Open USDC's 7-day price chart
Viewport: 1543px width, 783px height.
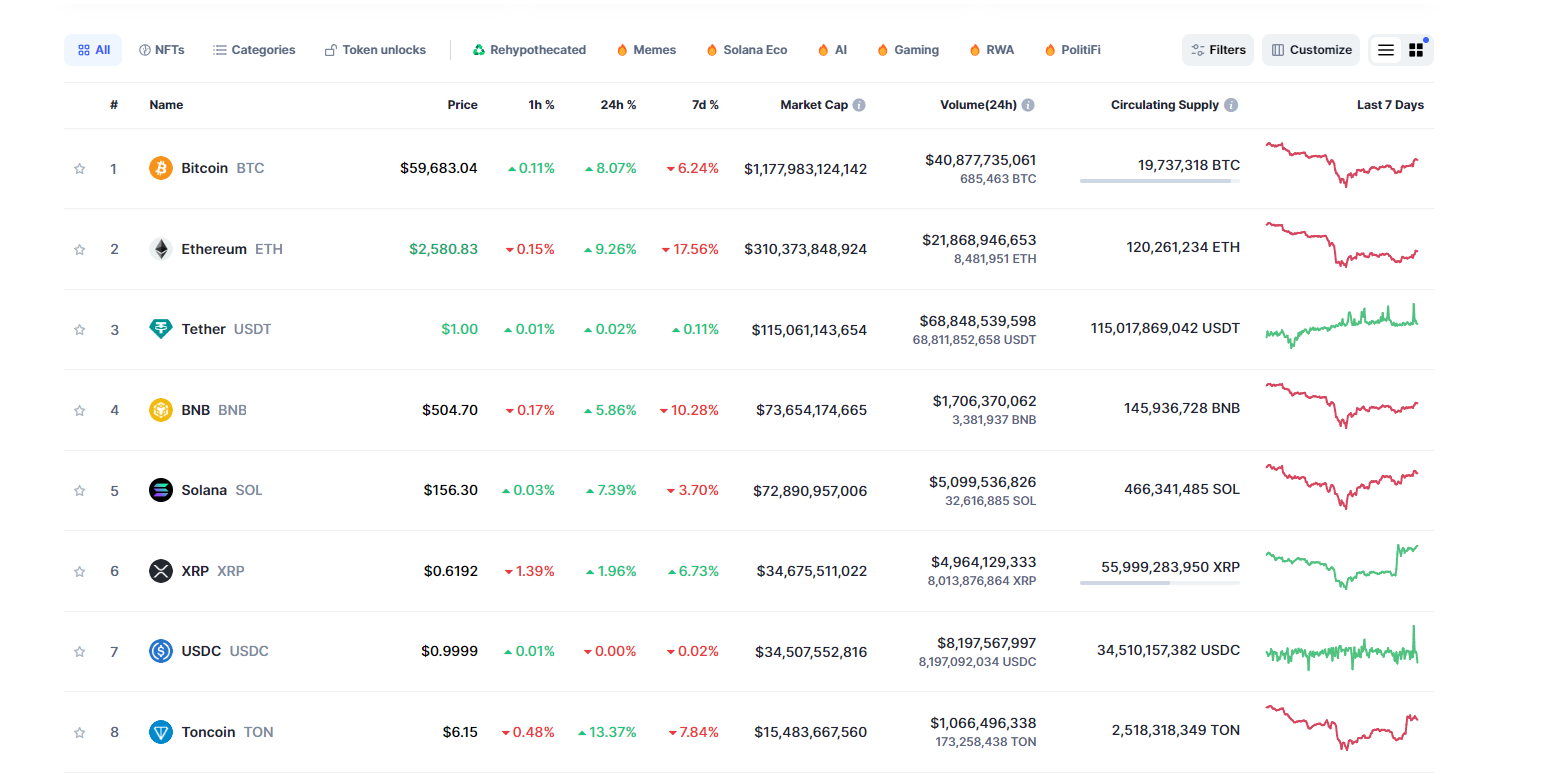point(1342,647)
